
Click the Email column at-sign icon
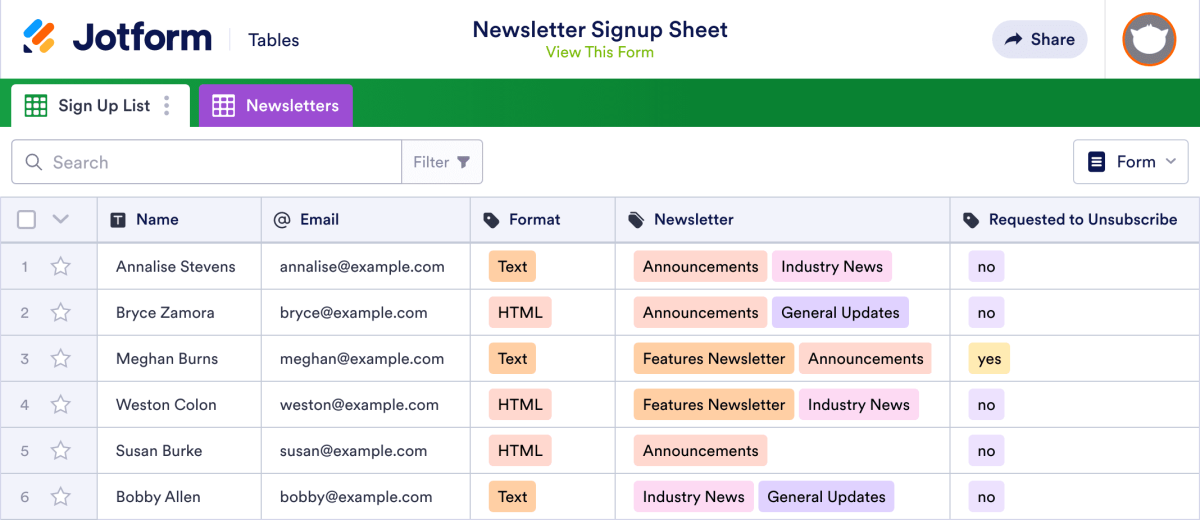(281, 220)
